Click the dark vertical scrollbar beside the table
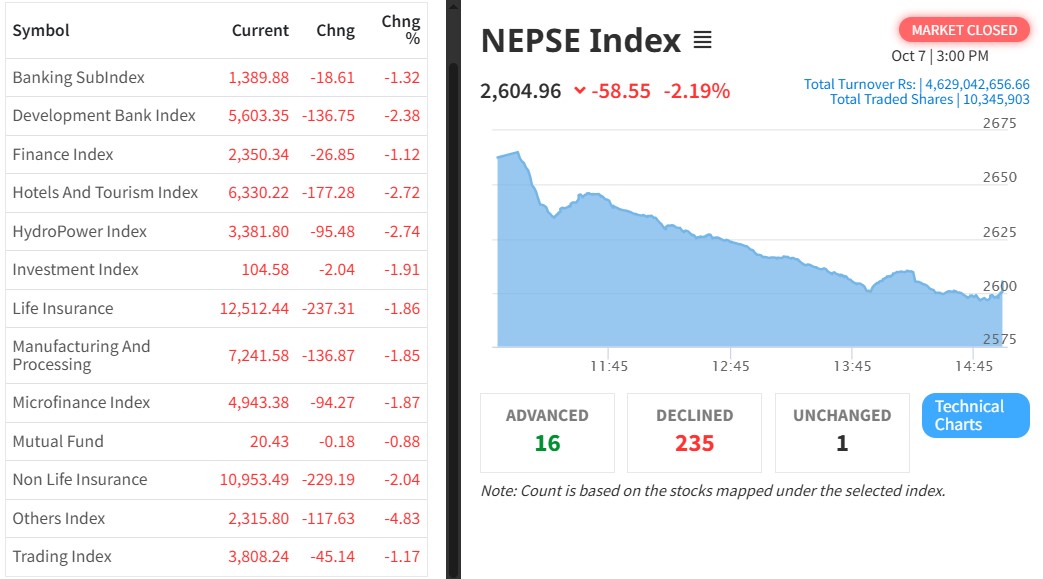The width and height of the screenshot is (1043, 579). pos(453,300)
